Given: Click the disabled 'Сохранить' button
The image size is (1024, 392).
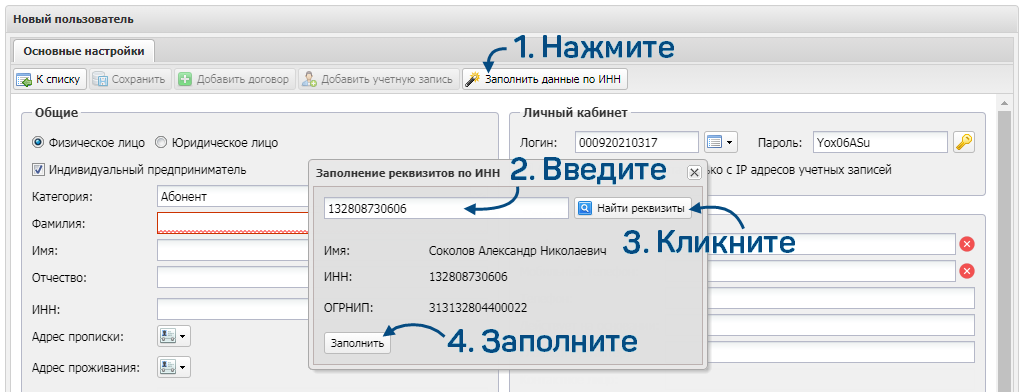Looking at the screenshot, I should 130,80.
